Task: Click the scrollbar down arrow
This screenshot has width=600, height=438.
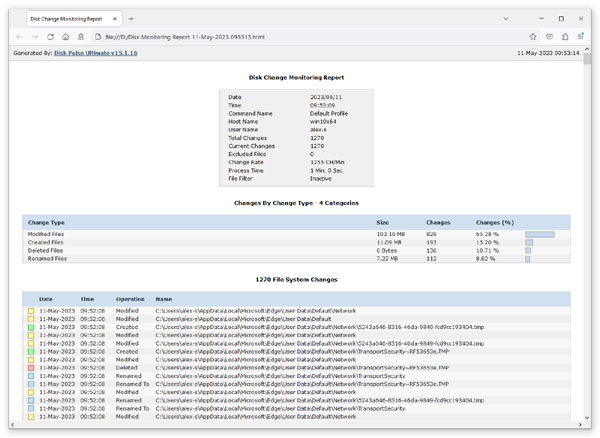Action: click(587, 418)
